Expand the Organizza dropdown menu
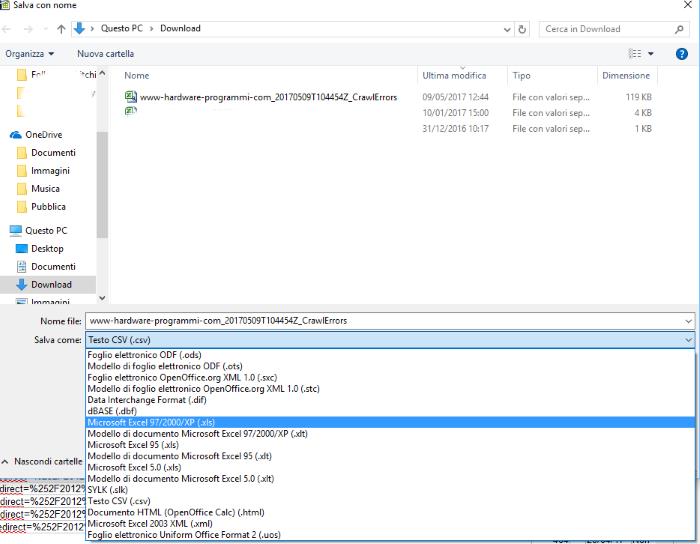The width and height of the screenshot is (700, 544). [29, 53]
